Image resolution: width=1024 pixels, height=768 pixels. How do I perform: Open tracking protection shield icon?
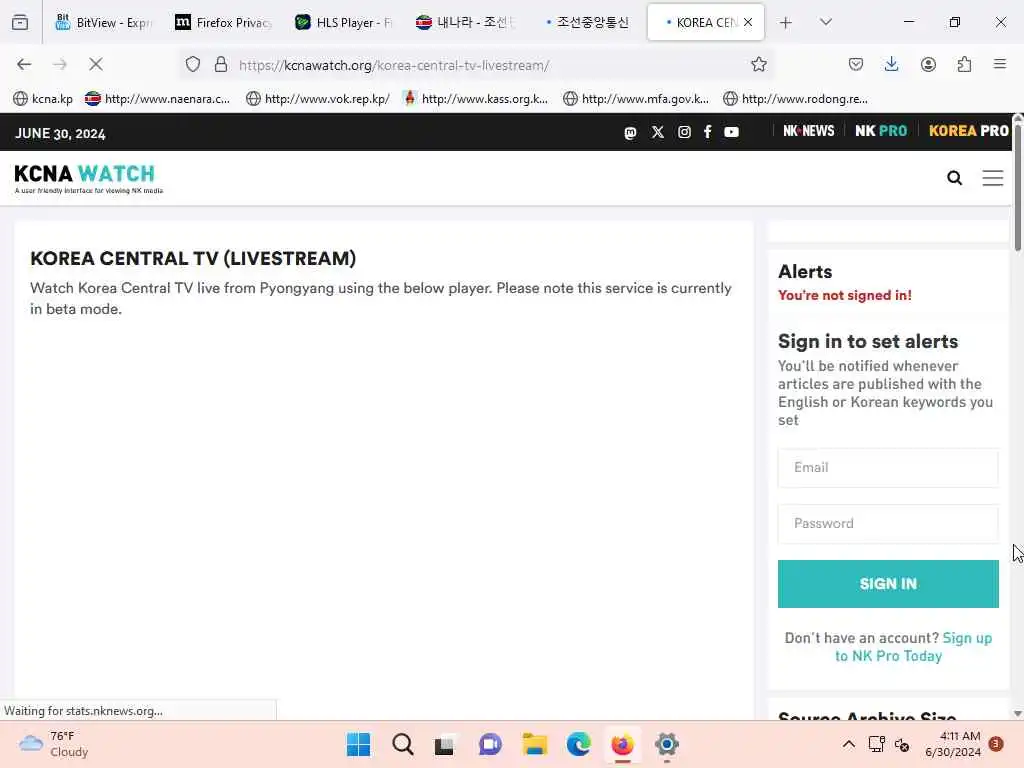193,64
